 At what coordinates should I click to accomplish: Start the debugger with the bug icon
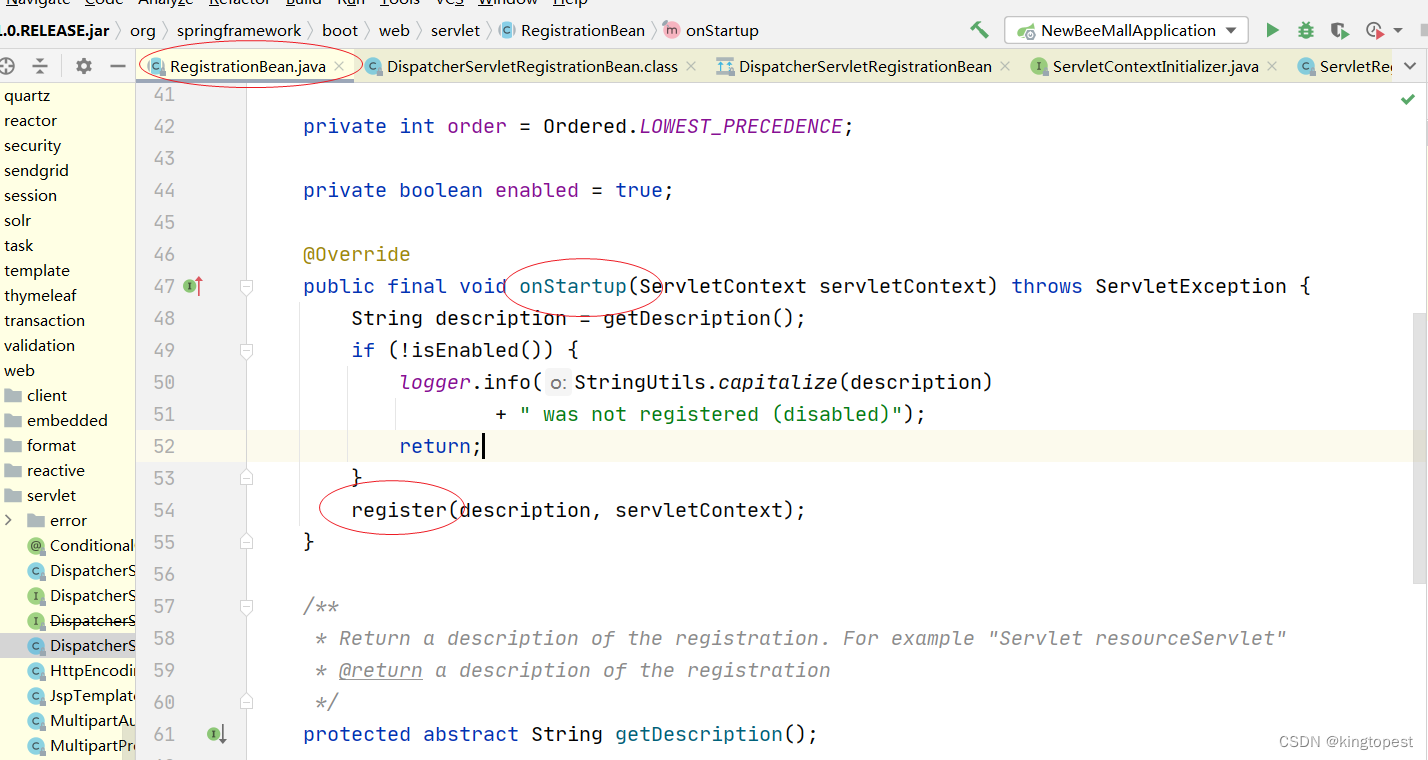click(x=1305, y=30)
